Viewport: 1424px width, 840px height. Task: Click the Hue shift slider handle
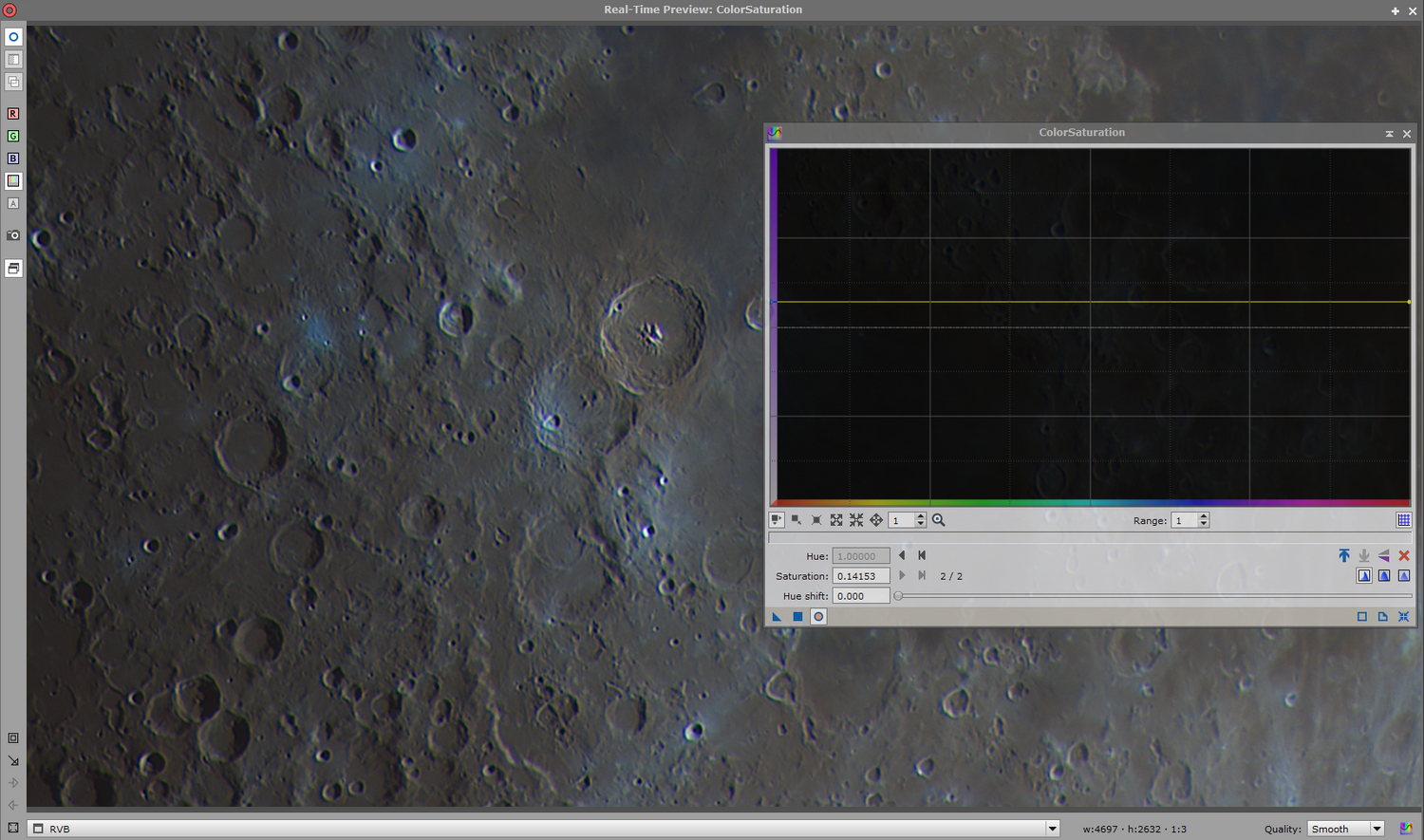click(898, 596)
